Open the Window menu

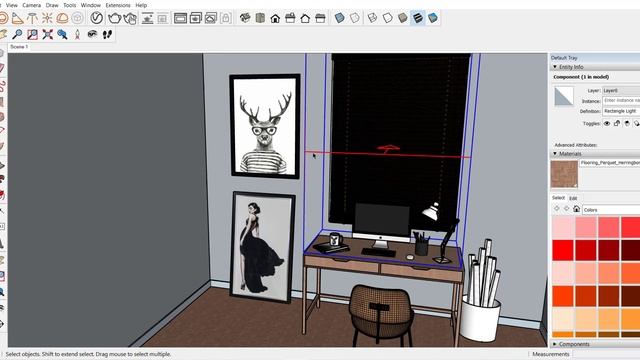click(91, 5)
